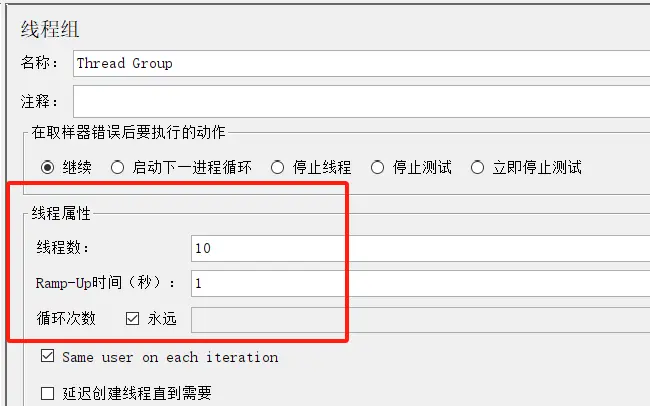Select 立即停止测试 radio button
The width and height of the screenshot is (650, 406).
click(477, 167)
